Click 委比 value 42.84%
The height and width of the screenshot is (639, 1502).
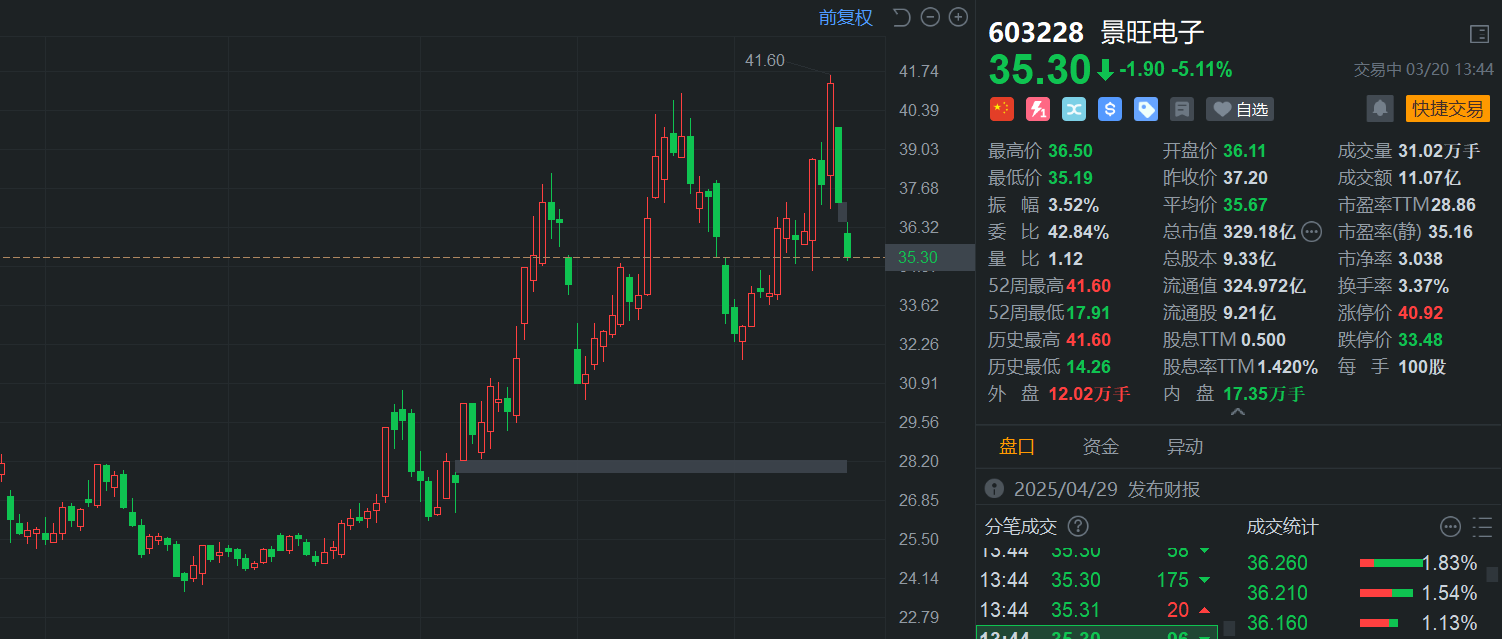click(1078, 232)
